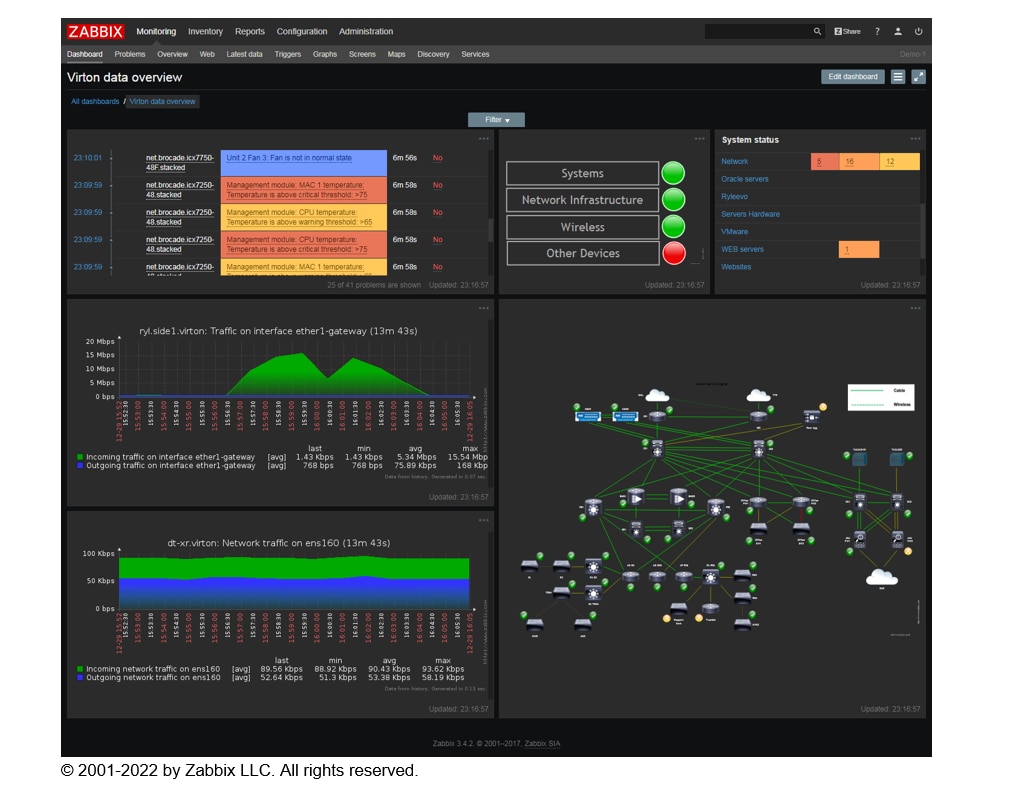
Task: Open the Configuration menu
Action: [302, 31]
